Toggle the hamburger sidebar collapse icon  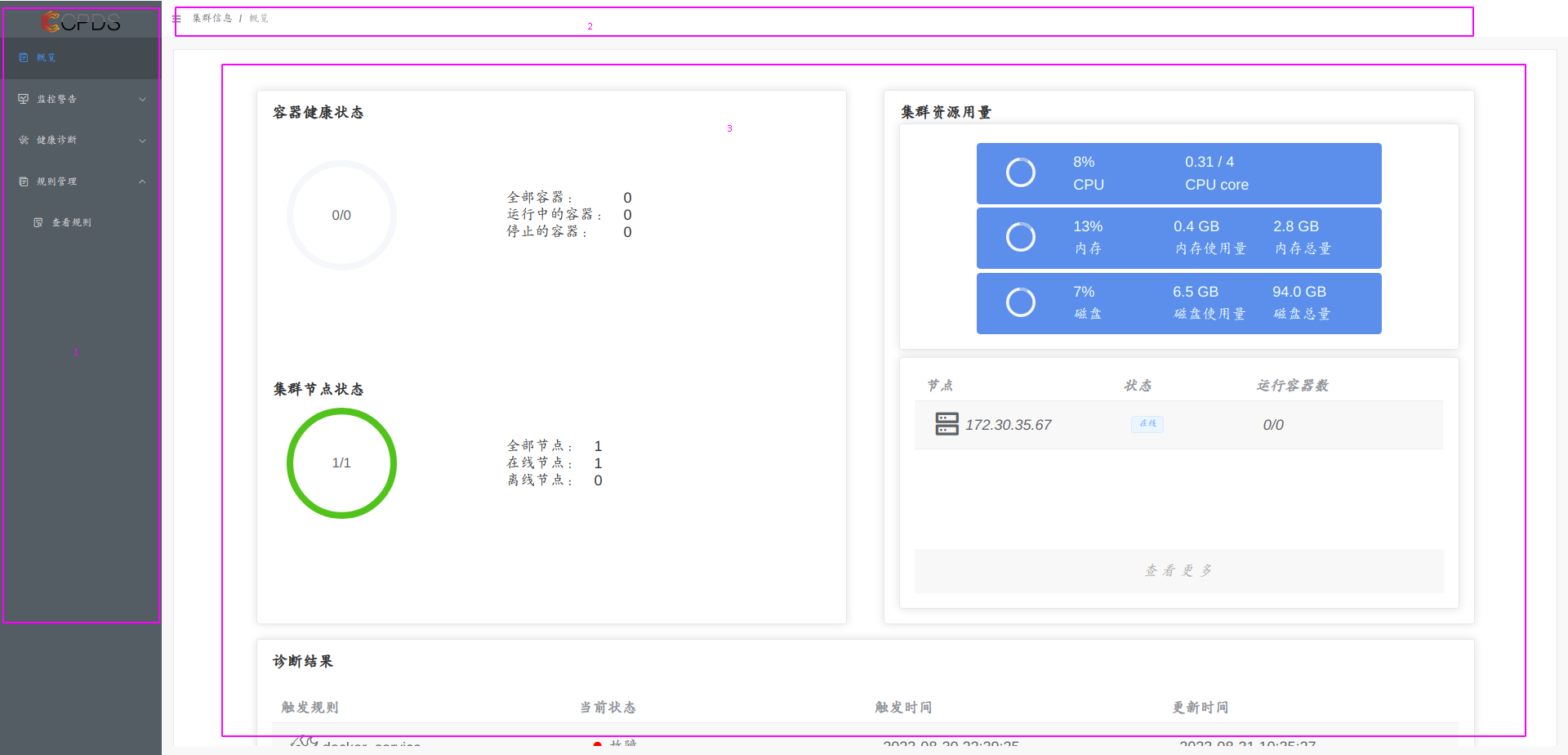pos(176,18)
